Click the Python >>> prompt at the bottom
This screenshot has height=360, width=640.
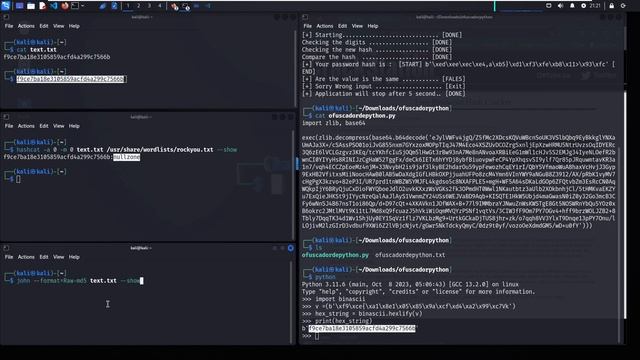tap(307, 336)
